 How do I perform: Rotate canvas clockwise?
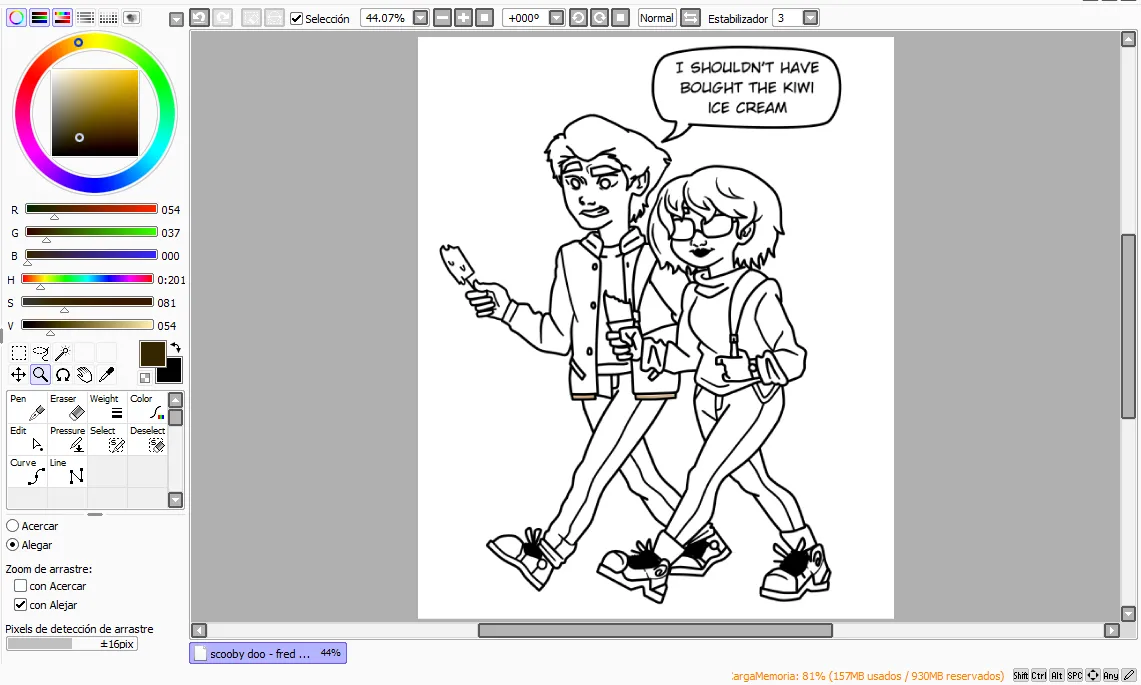[x=600, y=18]
